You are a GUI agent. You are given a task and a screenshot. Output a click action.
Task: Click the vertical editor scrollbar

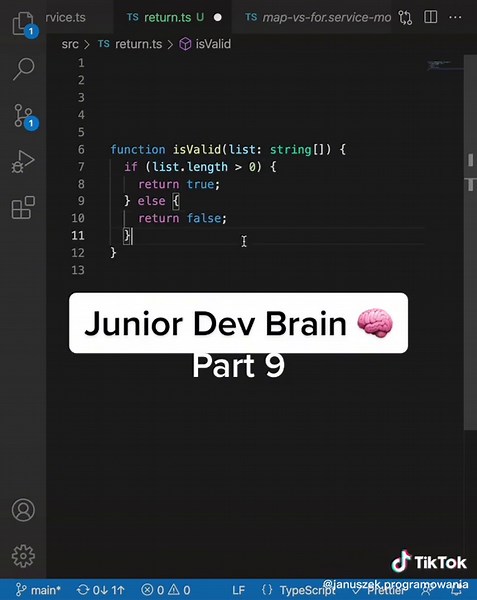click(470, 242)
